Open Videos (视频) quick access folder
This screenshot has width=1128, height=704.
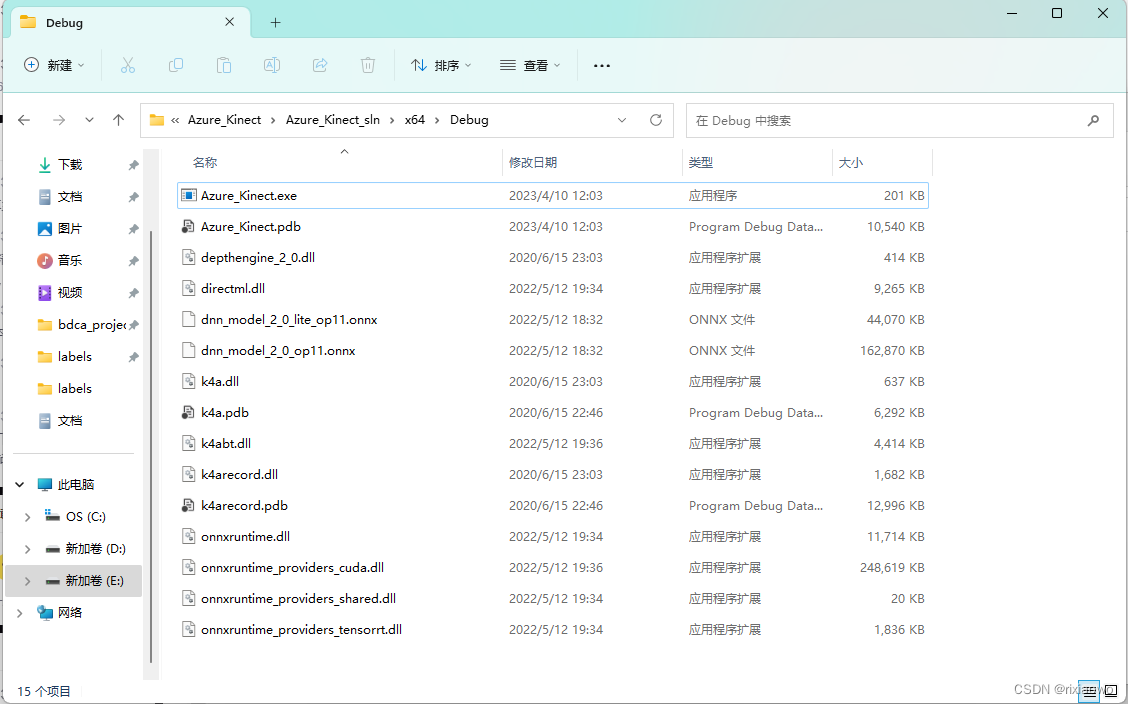pos(70,293)
